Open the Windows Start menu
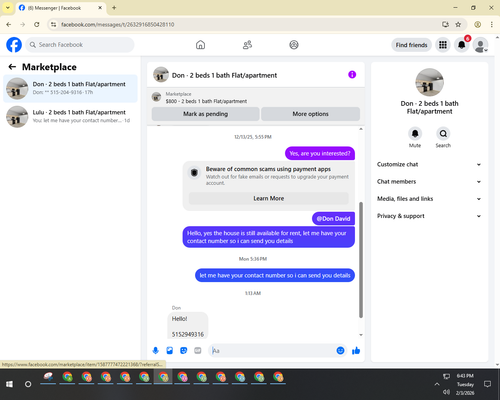This screenshot has width=500, height=400. coord(9,384)
